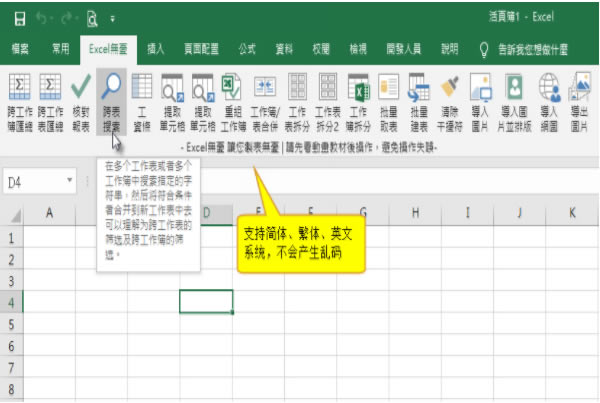Open the 工作表拆分 split worksheet tool
The width and height of the screenshot is (600, 403).
297,103
